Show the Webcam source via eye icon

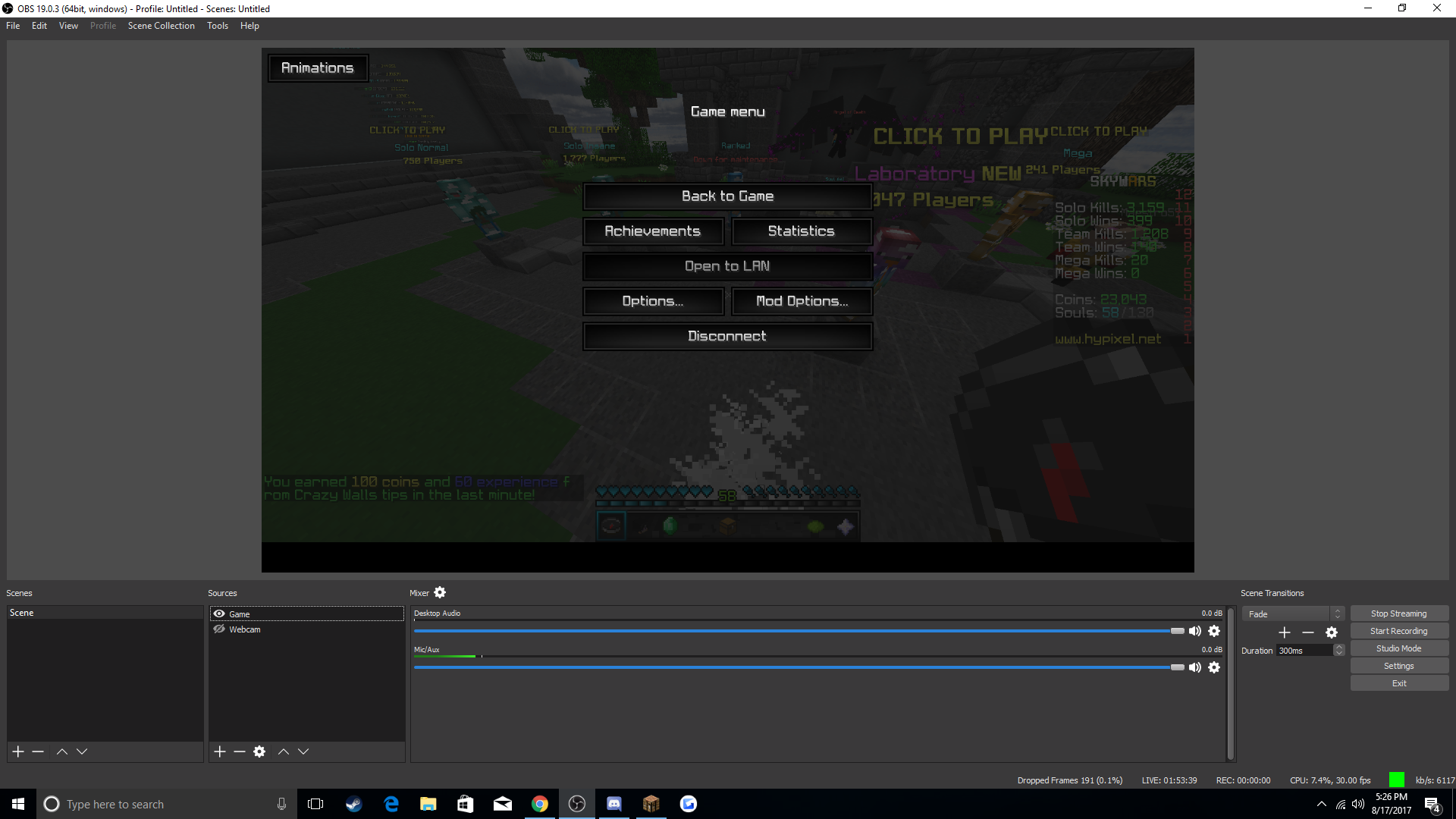pyautogui.click(x=219, y=629)
